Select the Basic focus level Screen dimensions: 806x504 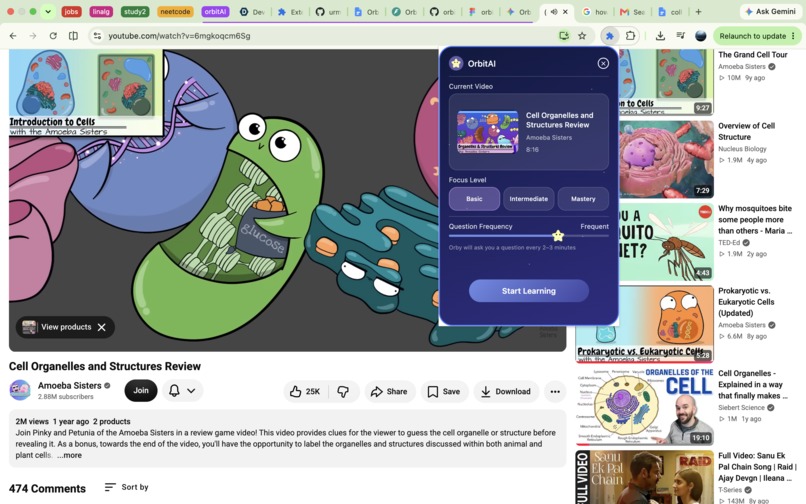(x=474, y=199)
